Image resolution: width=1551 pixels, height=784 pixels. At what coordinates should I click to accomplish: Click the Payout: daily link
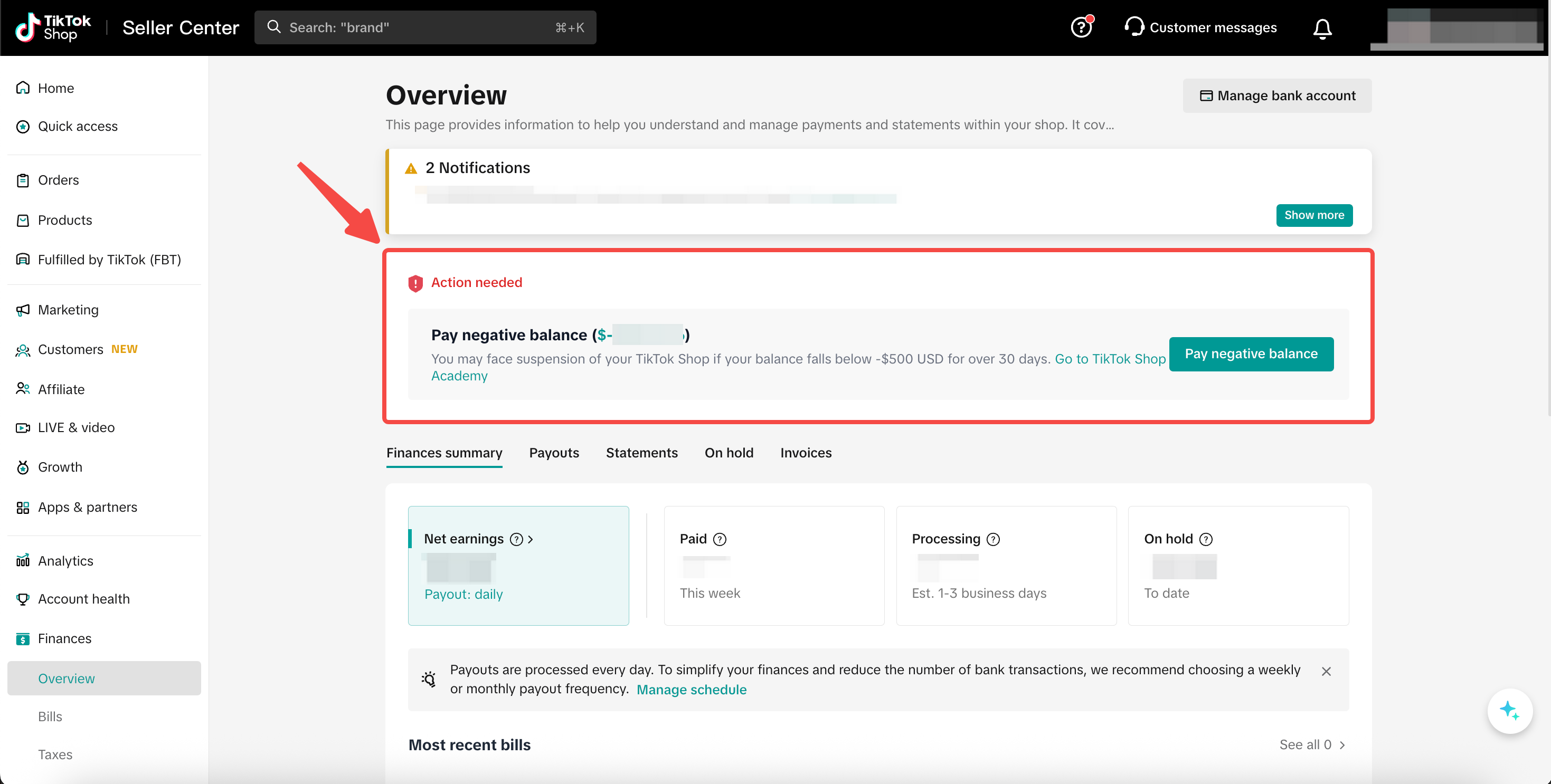pyautogui.click(x=463, y=595)
